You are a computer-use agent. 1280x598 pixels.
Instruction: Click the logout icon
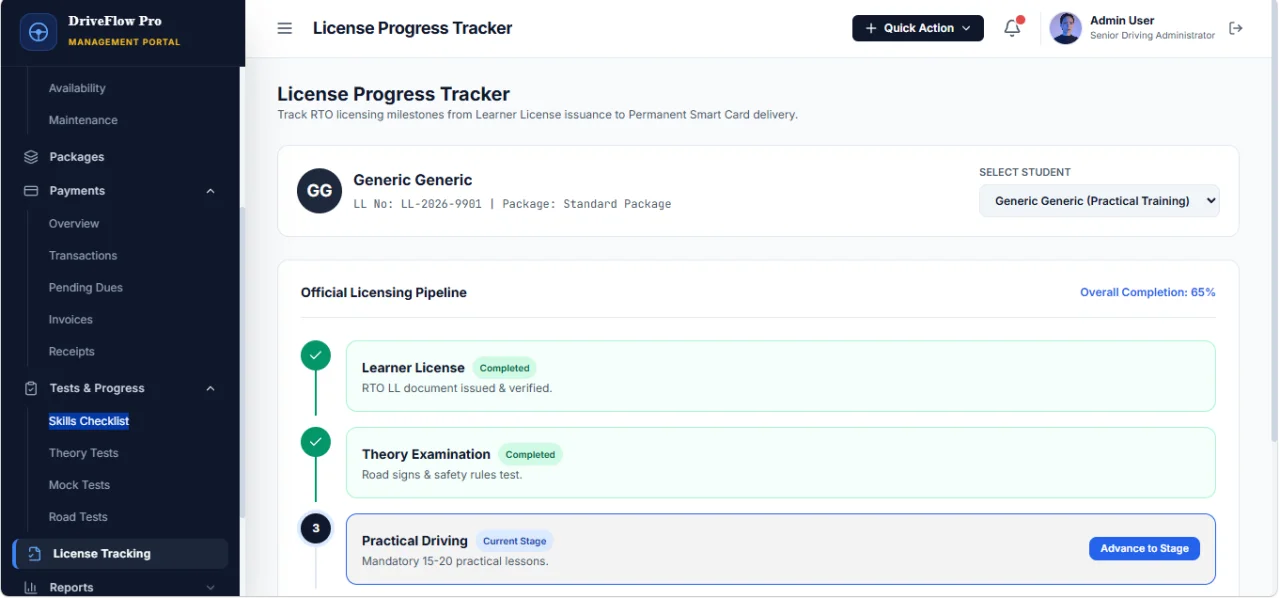click(1236, 28)
